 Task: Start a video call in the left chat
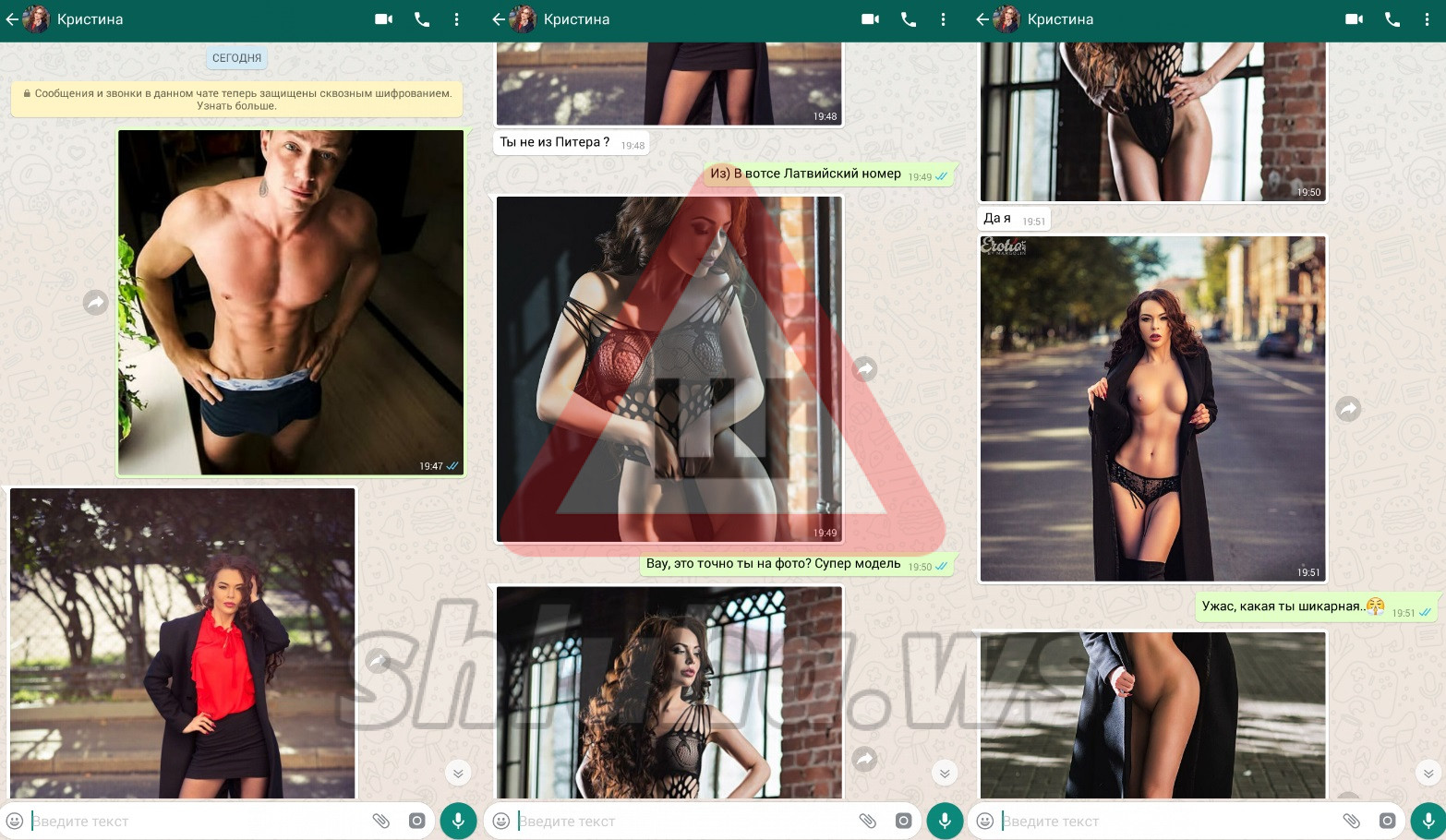point(383,19)
